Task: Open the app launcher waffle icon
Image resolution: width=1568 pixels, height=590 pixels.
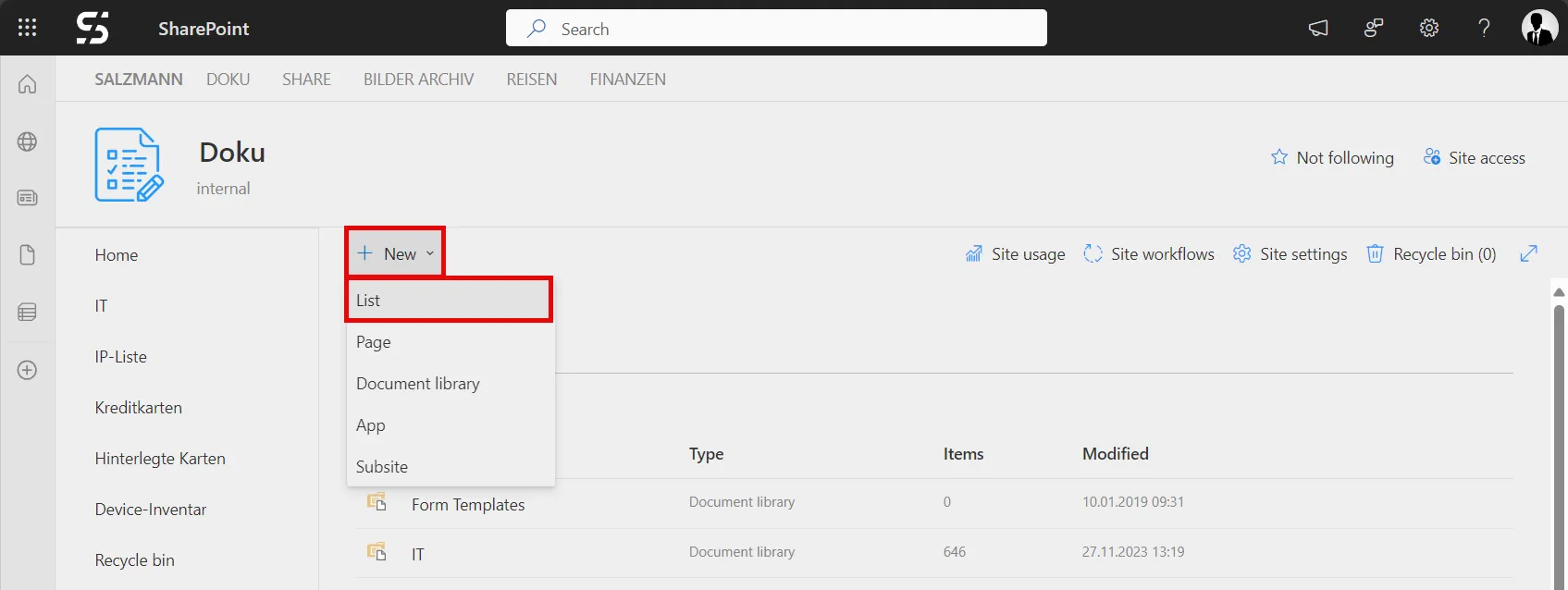Action: (x=27, y=28)
